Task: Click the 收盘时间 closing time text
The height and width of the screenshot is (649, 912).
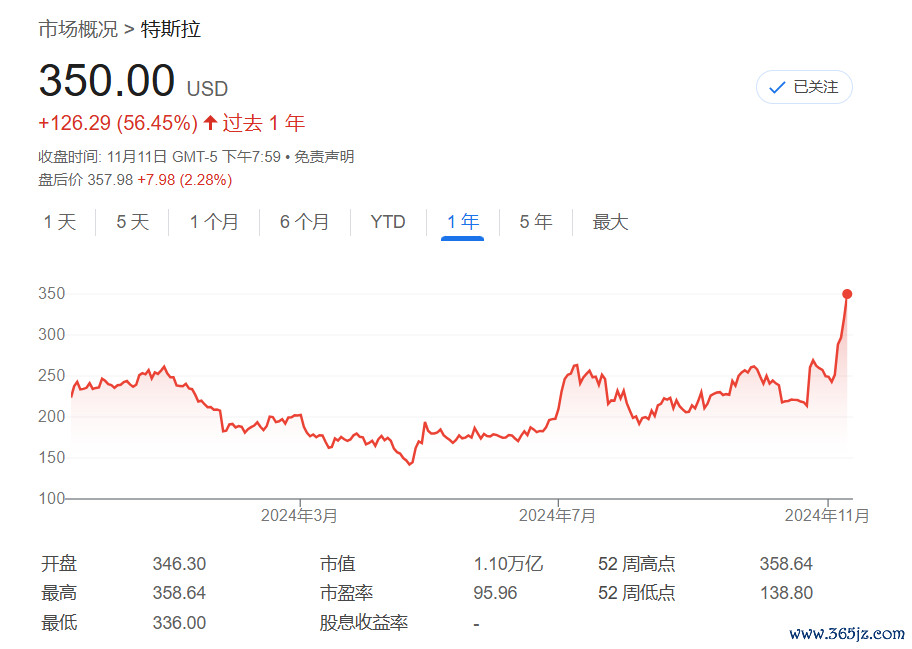Action: tap(159, 157)
